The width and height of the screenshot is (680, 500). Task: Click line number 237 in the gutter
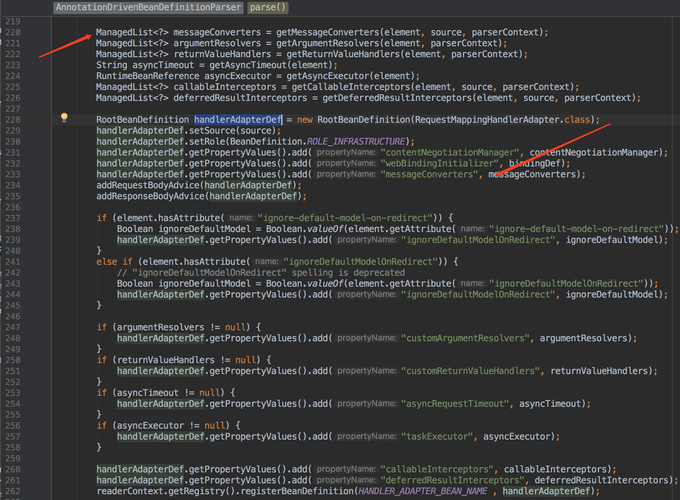(13, 218)
